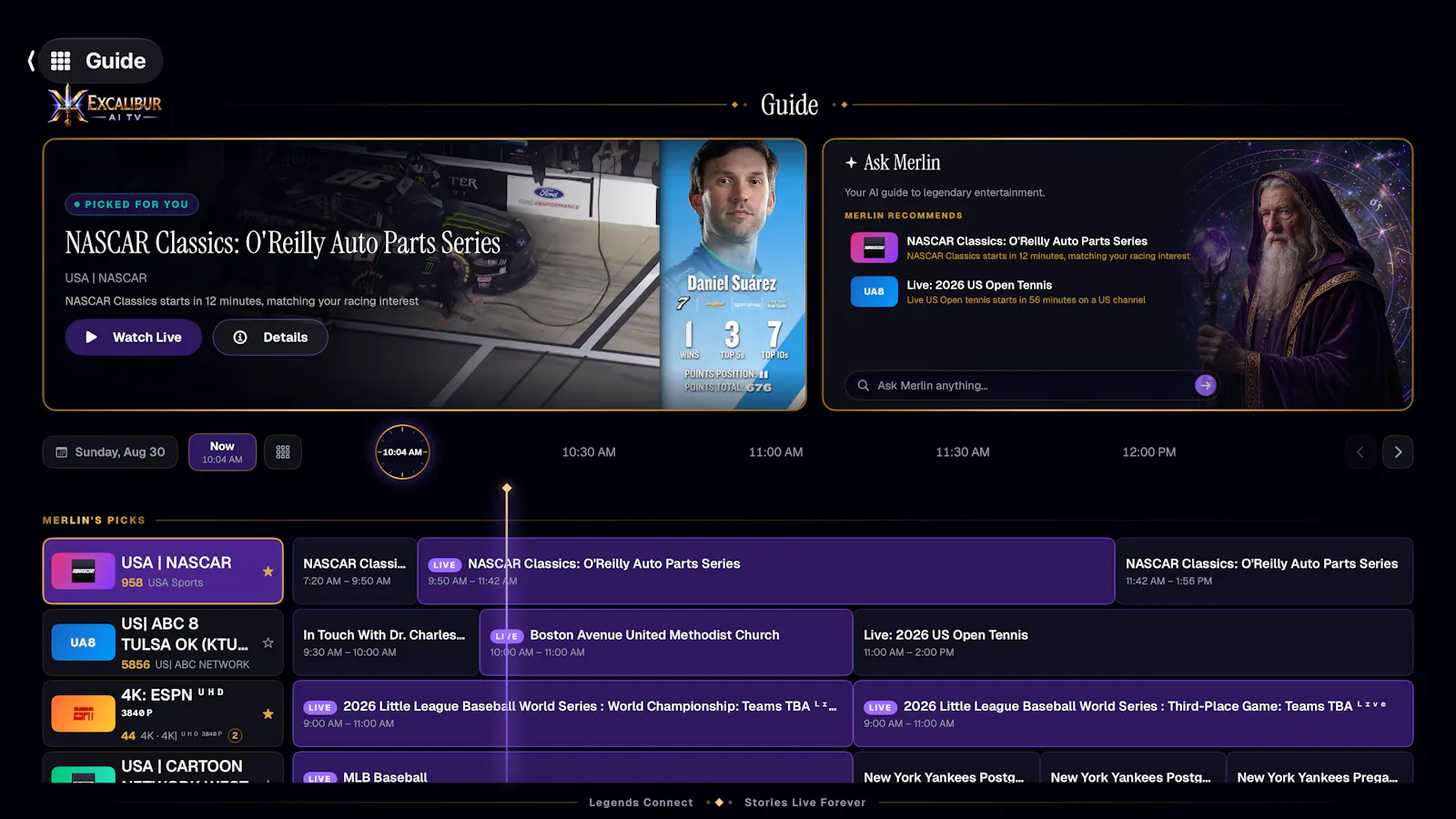
Task: Open In Touch With Dr. Charles program
Action: [x=386, y=642]
